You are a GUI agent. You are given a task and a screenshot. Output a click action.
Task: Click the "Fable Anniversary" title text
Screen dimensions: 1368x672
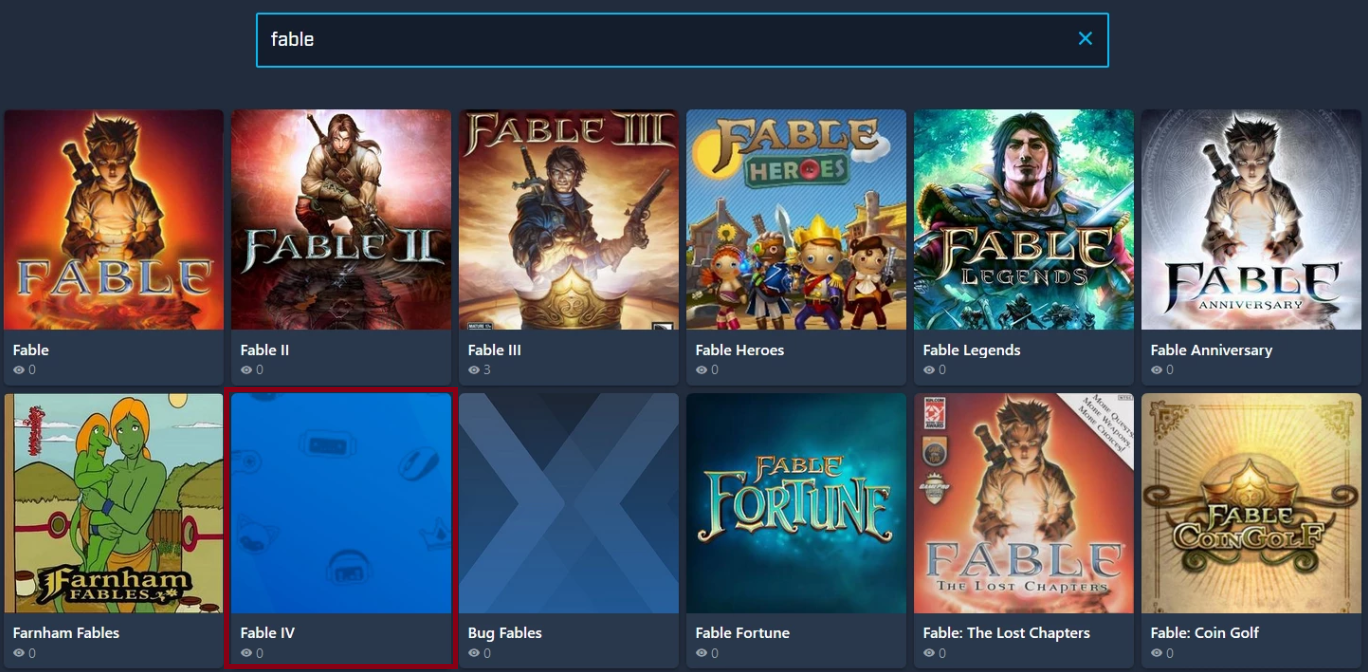pyautogui.click(x=1212, y=350)
